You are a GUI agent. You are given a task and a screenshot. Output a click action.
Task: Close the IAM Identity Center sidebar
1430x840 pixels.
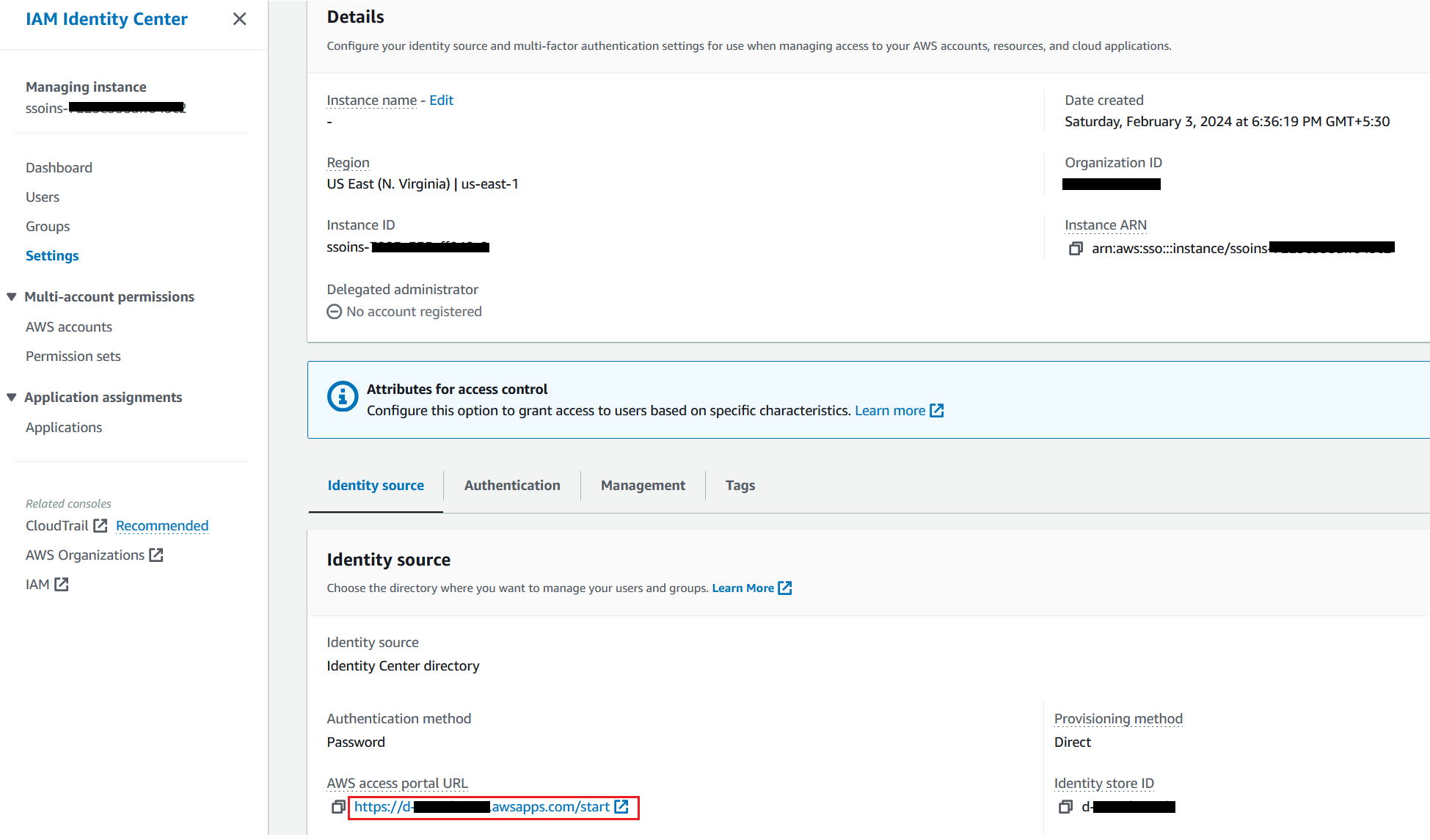[x=239, y=19]
